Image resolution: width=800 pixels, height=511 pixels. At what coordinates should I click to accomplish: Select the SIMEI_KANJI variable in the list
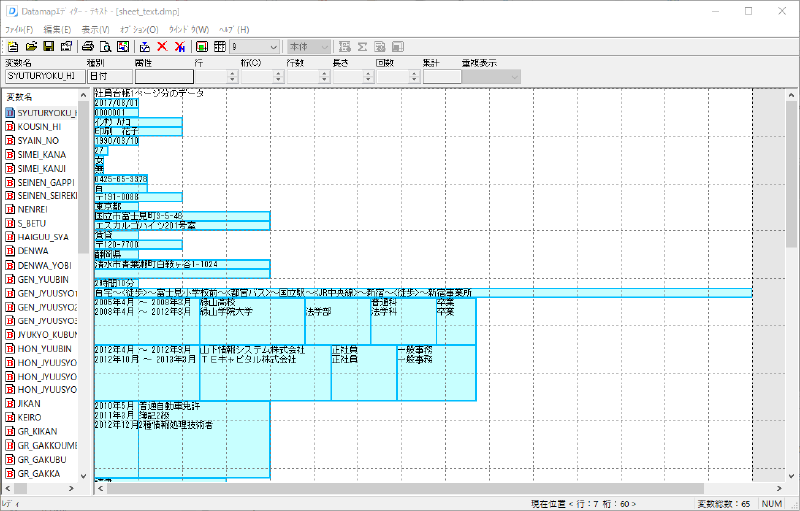tap(40, 169)
